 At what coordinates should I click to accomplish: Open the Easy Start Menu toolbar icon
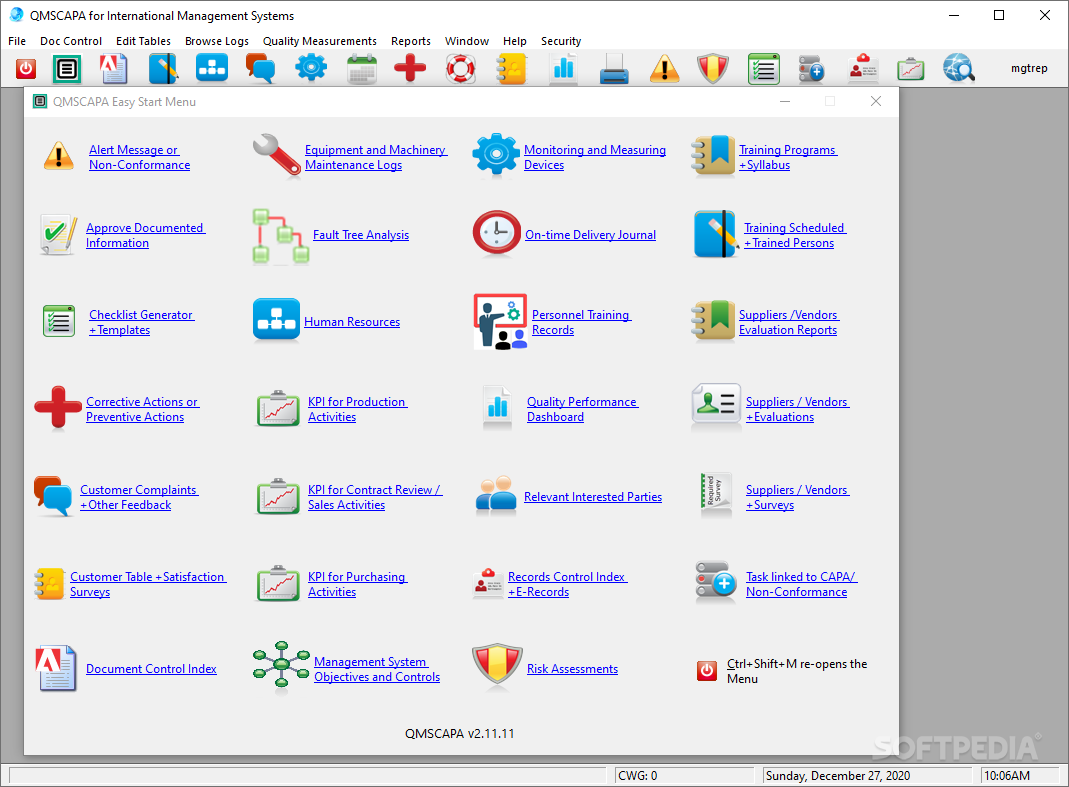pyautogui.click(x=67, y=68)
